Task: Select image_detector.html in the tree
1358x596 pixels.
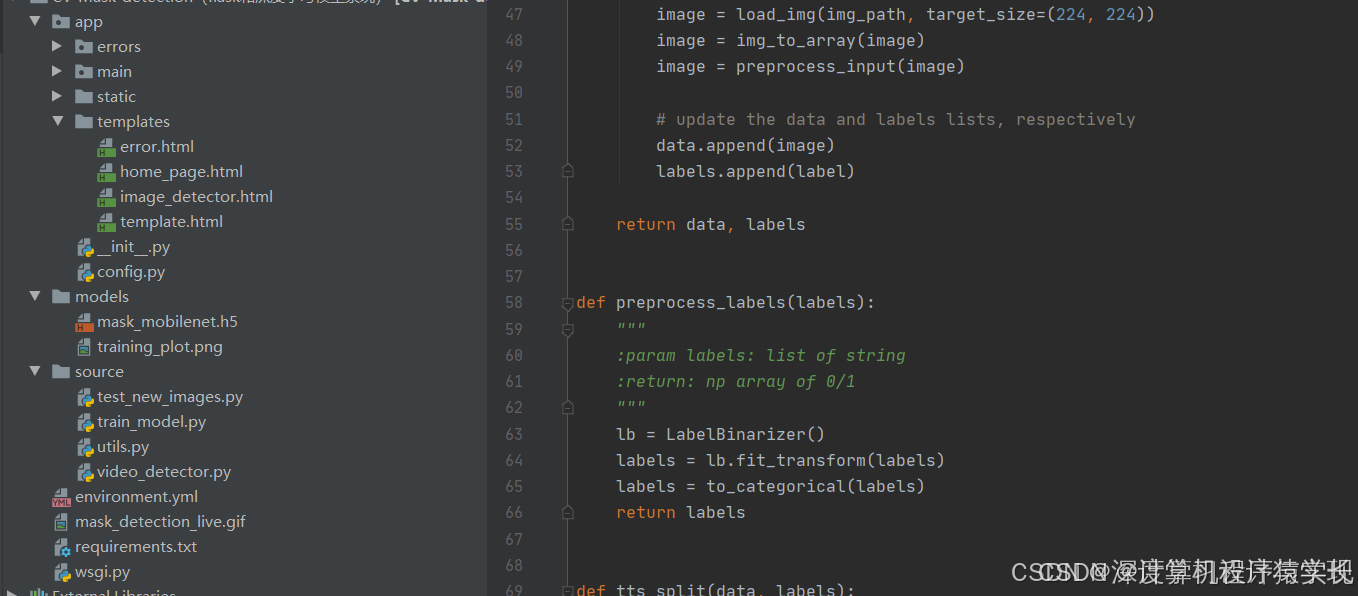Action: 197,197
